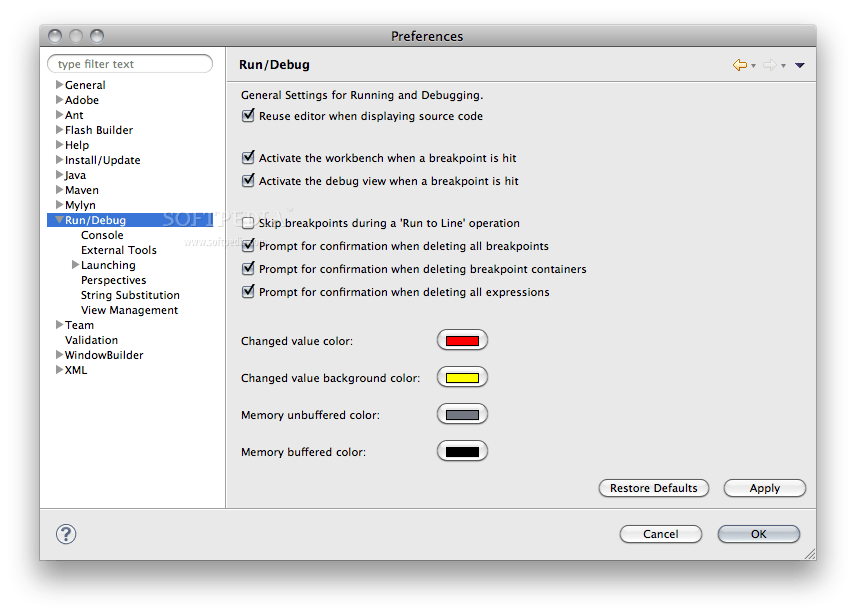Open the 'Memory unbuffered color' picker
Screen dimensions: 856x615
pyautogui.click(x=461, y=413)
